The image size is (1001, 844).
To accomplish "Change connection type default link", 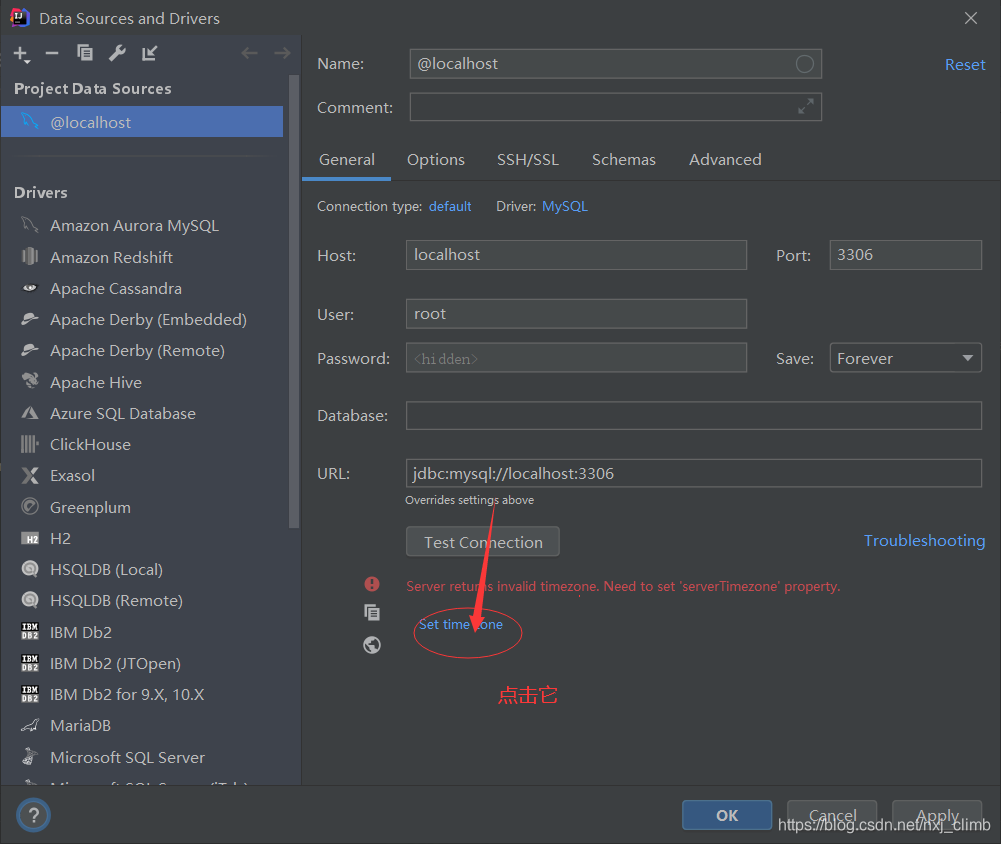I will click(x=450, y=206).
